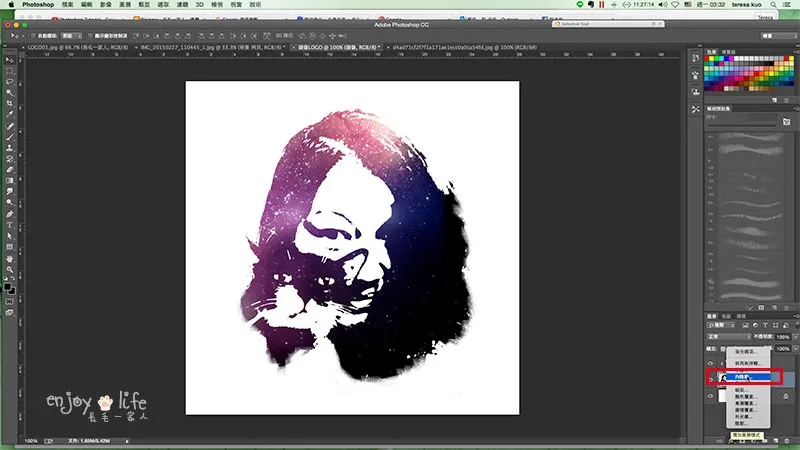Viewport: 800px width, 450px height.
Task: Toggle Quick Mask mode icon
Action: 10,302
